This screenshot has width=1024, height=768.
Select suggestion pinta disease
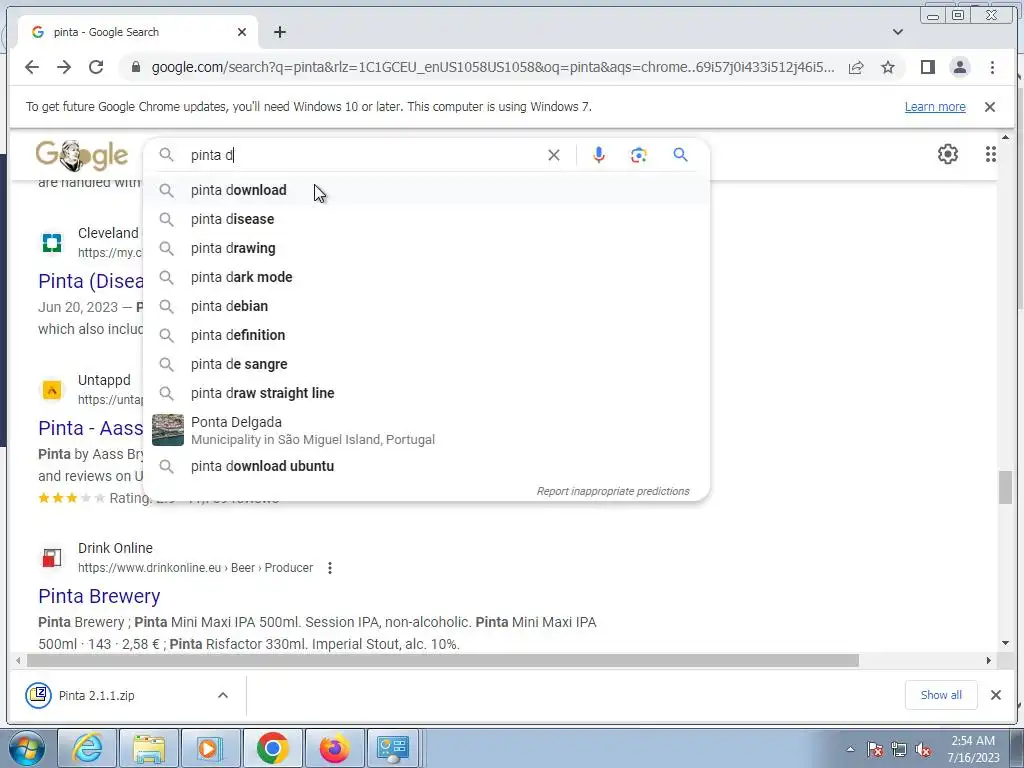[426, 219]
